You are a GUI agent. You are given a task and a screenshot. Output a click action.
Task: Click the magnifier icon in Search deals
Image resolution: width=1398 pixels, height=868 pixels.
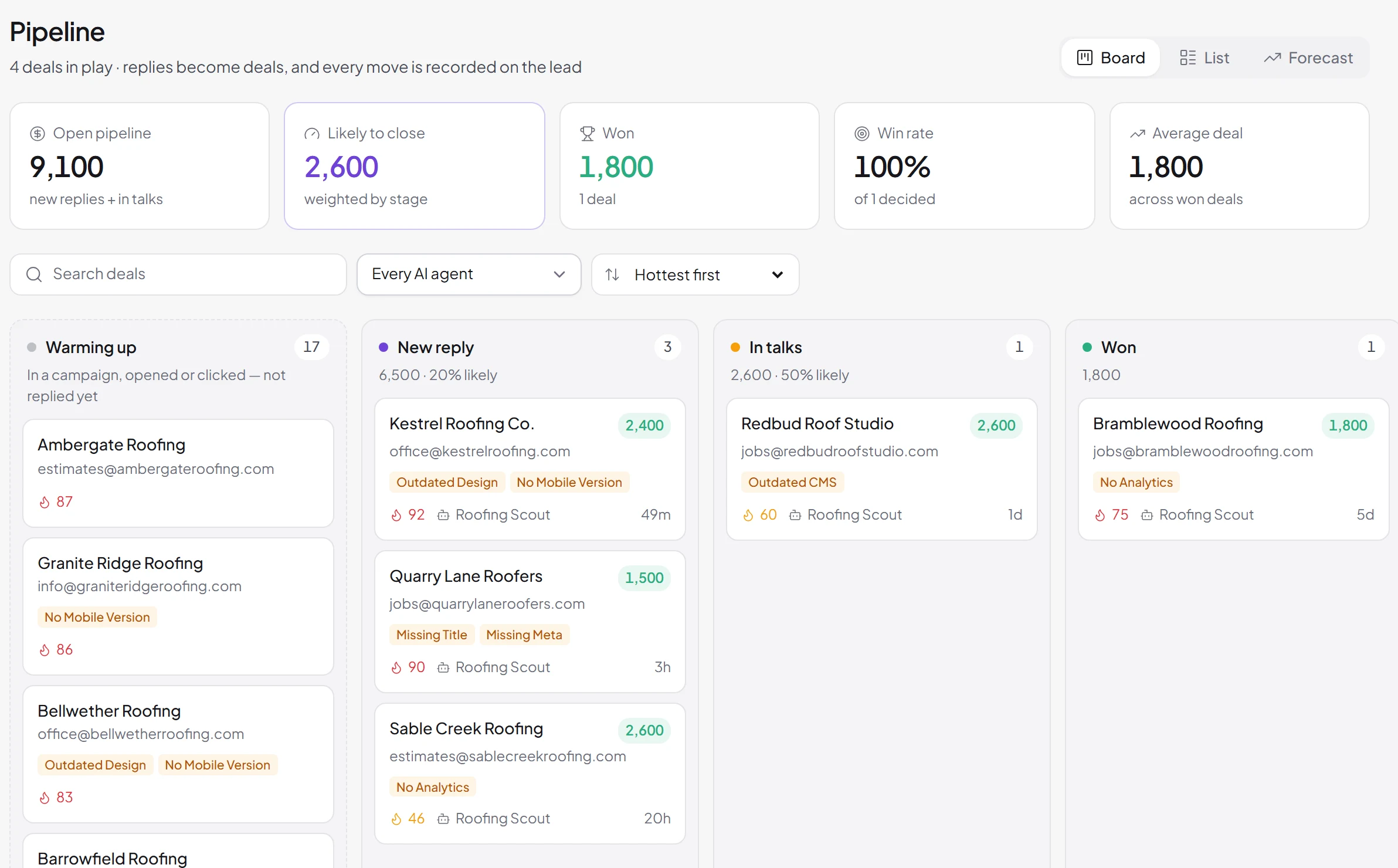pos(34,274)
